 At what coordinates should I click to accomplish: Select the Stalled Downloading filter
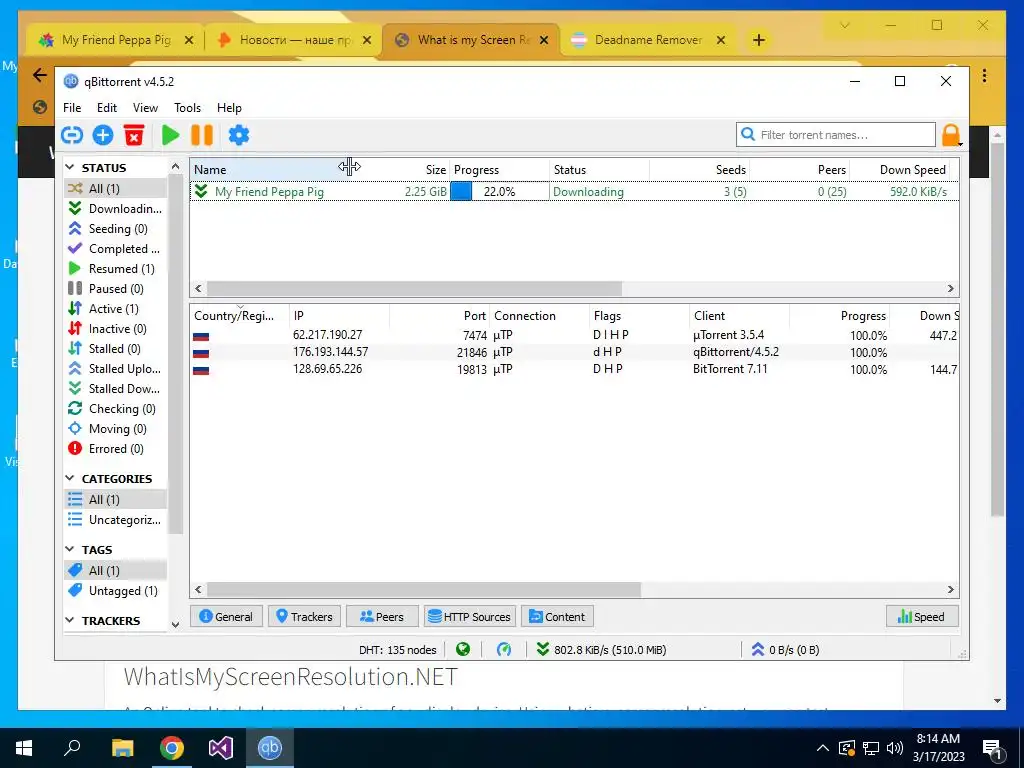coord(116,389)
